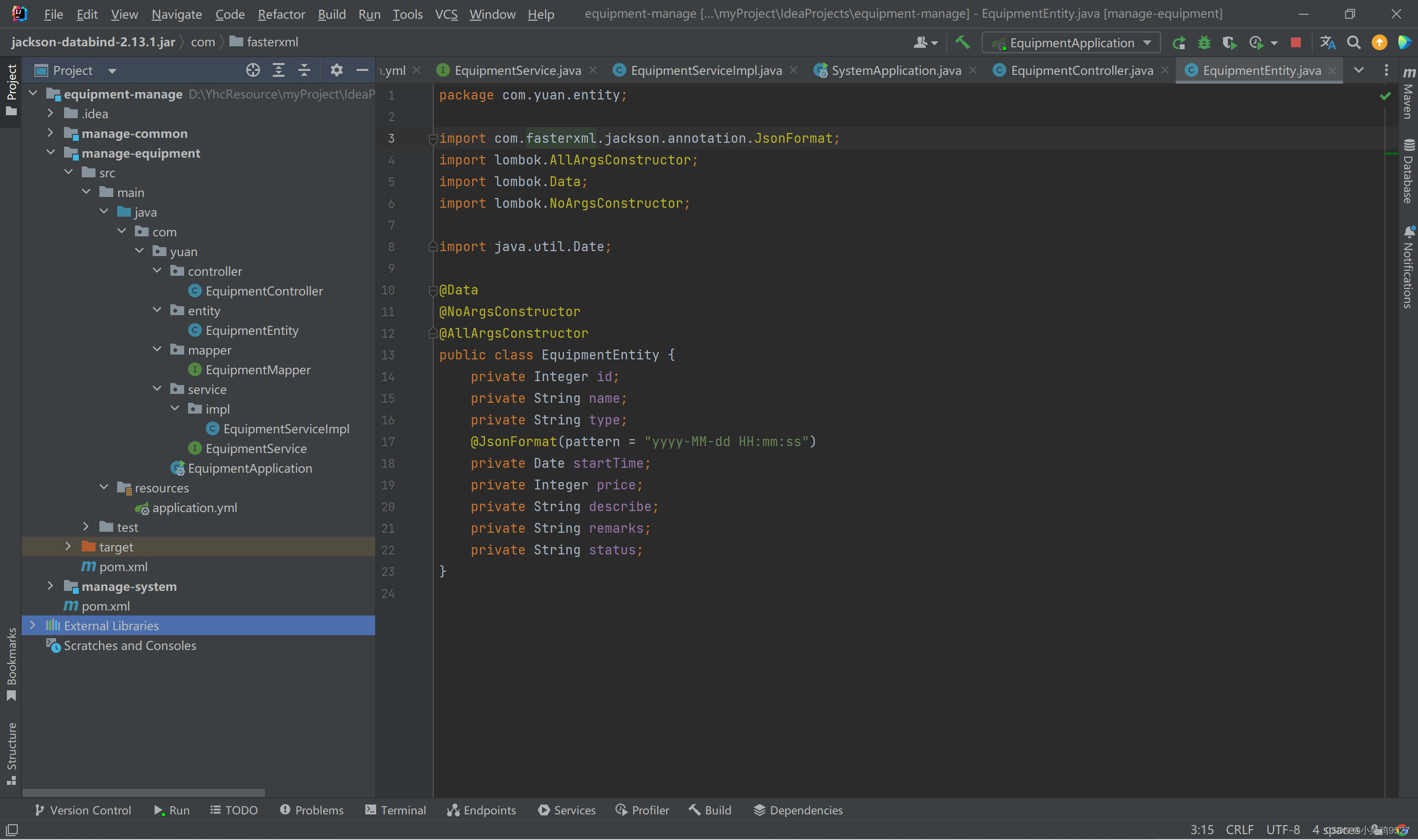
Task: Expand the manage-system module
Action: [50, 586]
